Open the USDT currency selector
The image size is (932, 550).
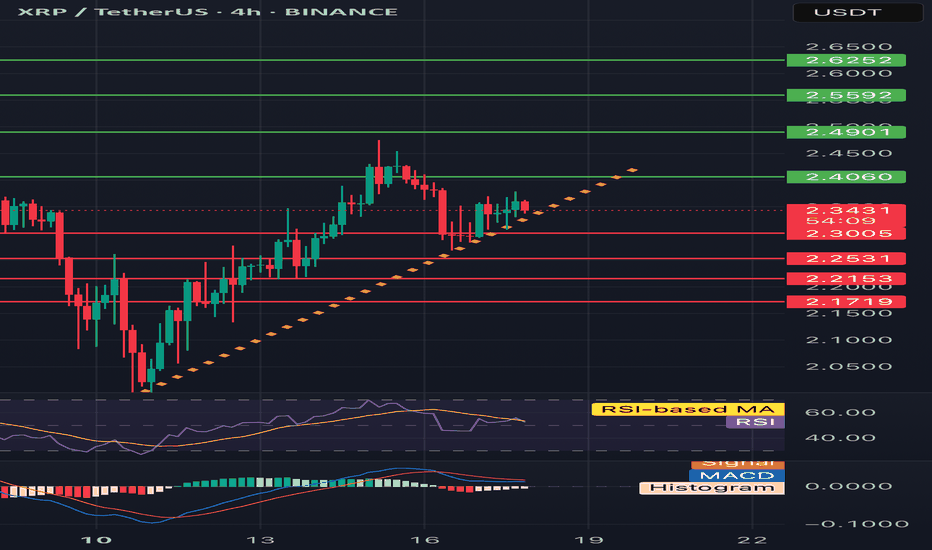(858, 12)
